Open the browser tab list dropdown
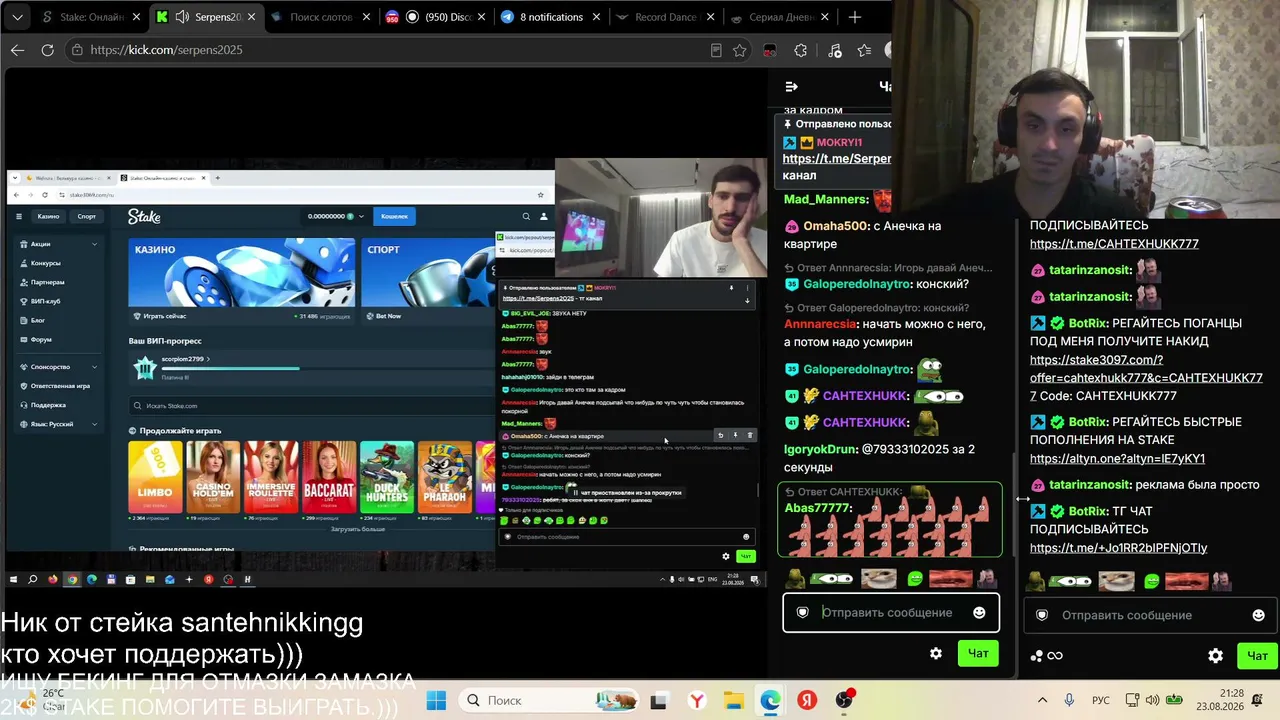The width and height of the screenshot is (1280, 720). pos(17,17)
